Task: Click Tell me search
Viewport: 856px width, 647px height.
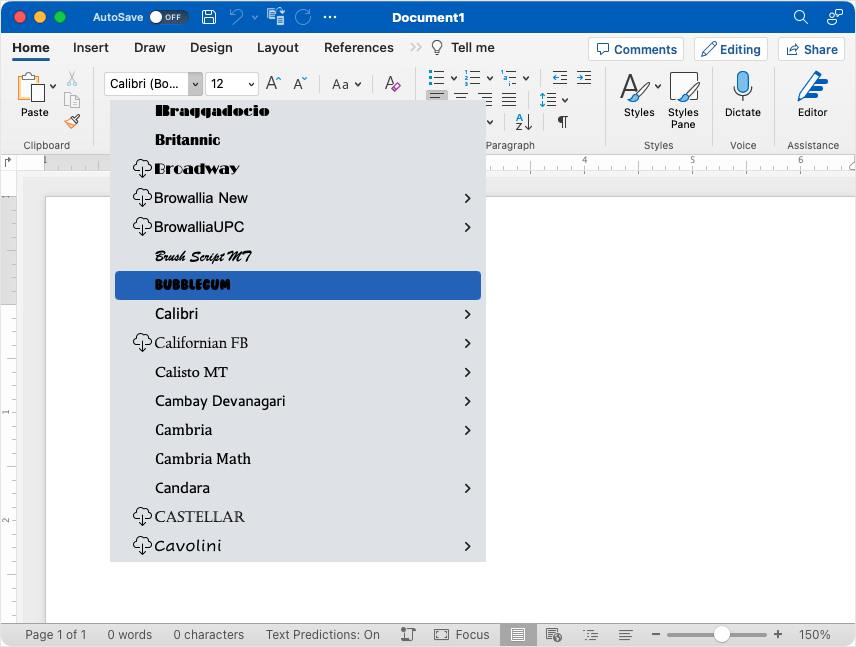Action: point(463,48)
